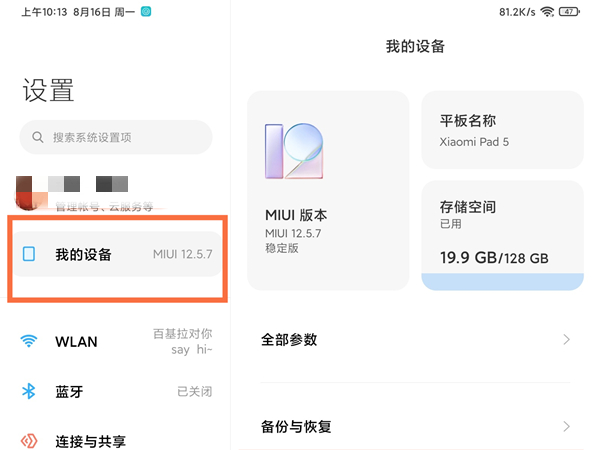
Task: Open 连接与共享 settings entry
Action: pos(116,440)
